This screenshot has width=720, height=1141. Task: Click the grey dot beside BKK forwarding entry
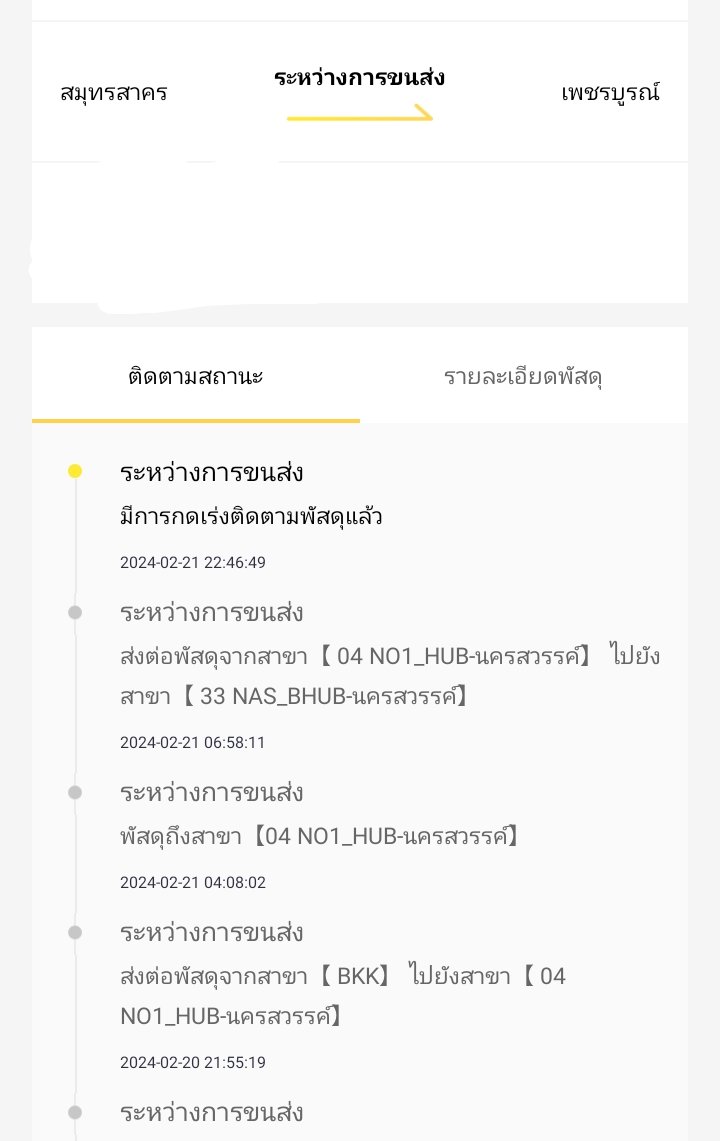tap(75, 932)
